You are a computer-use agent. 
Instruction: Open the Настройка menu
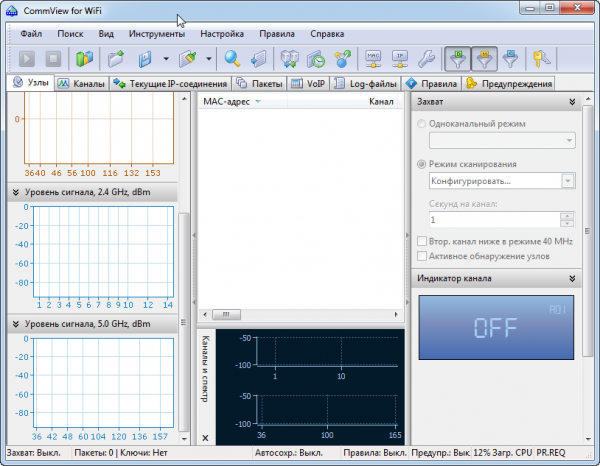point(222,34)
